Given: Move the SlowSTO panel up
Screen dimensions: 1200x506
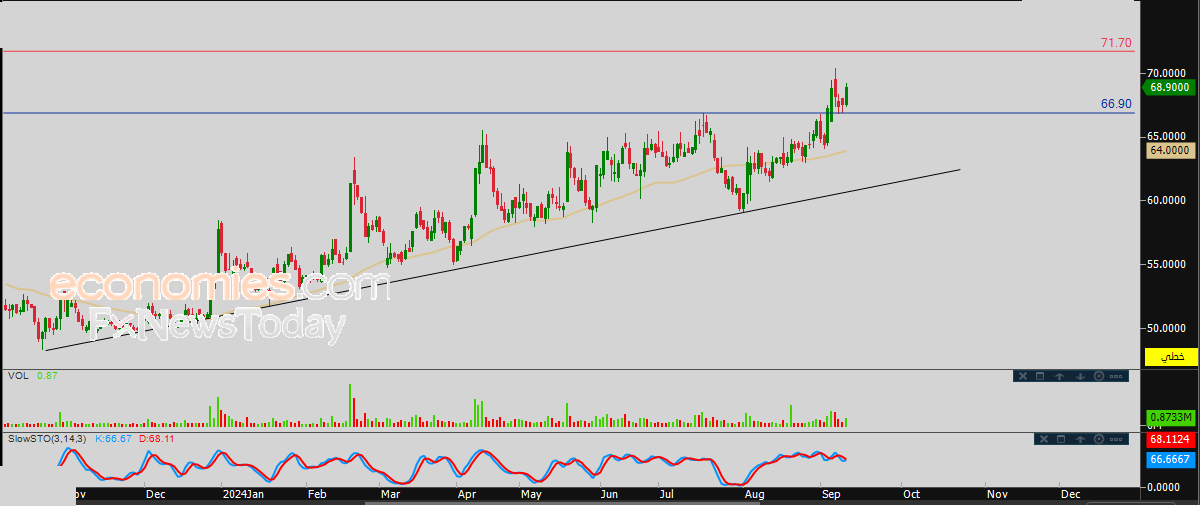Looking at the screenshot, I should coord(1080,439).
